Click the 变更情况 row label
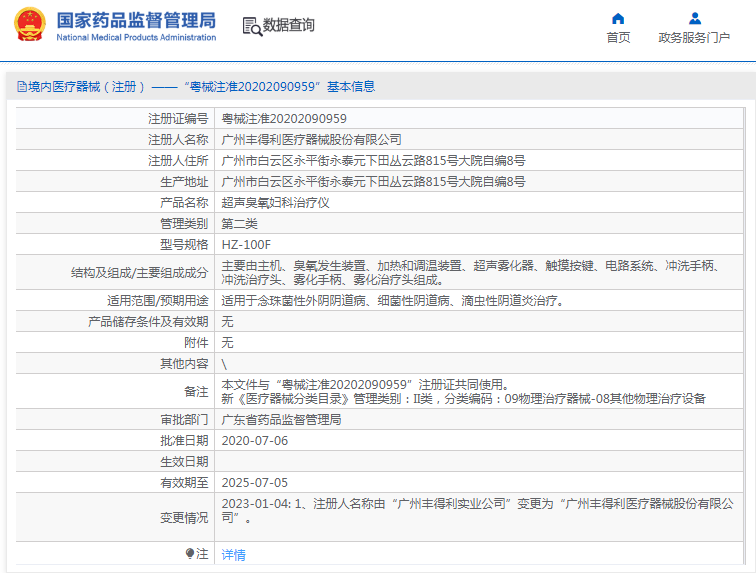 184,518
